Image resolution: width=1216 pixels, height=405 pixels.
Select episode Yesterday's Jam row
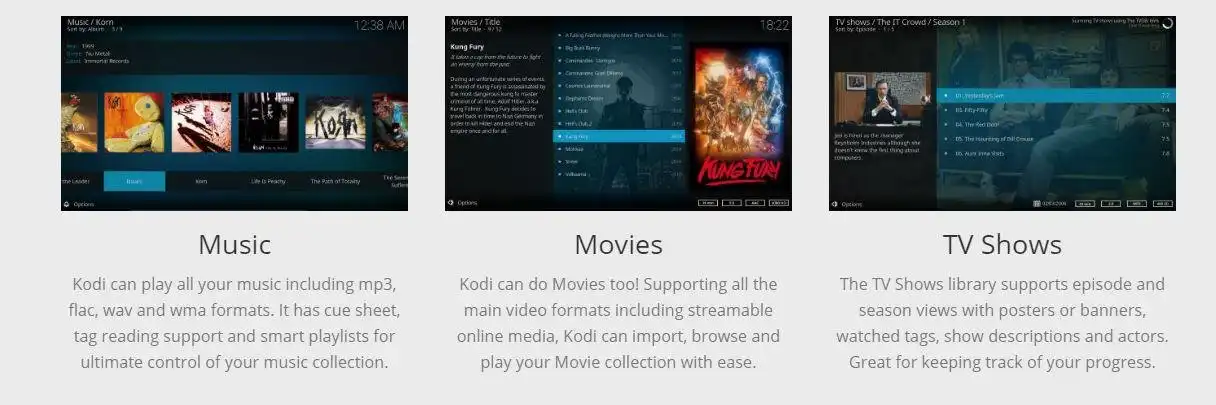1056,95
